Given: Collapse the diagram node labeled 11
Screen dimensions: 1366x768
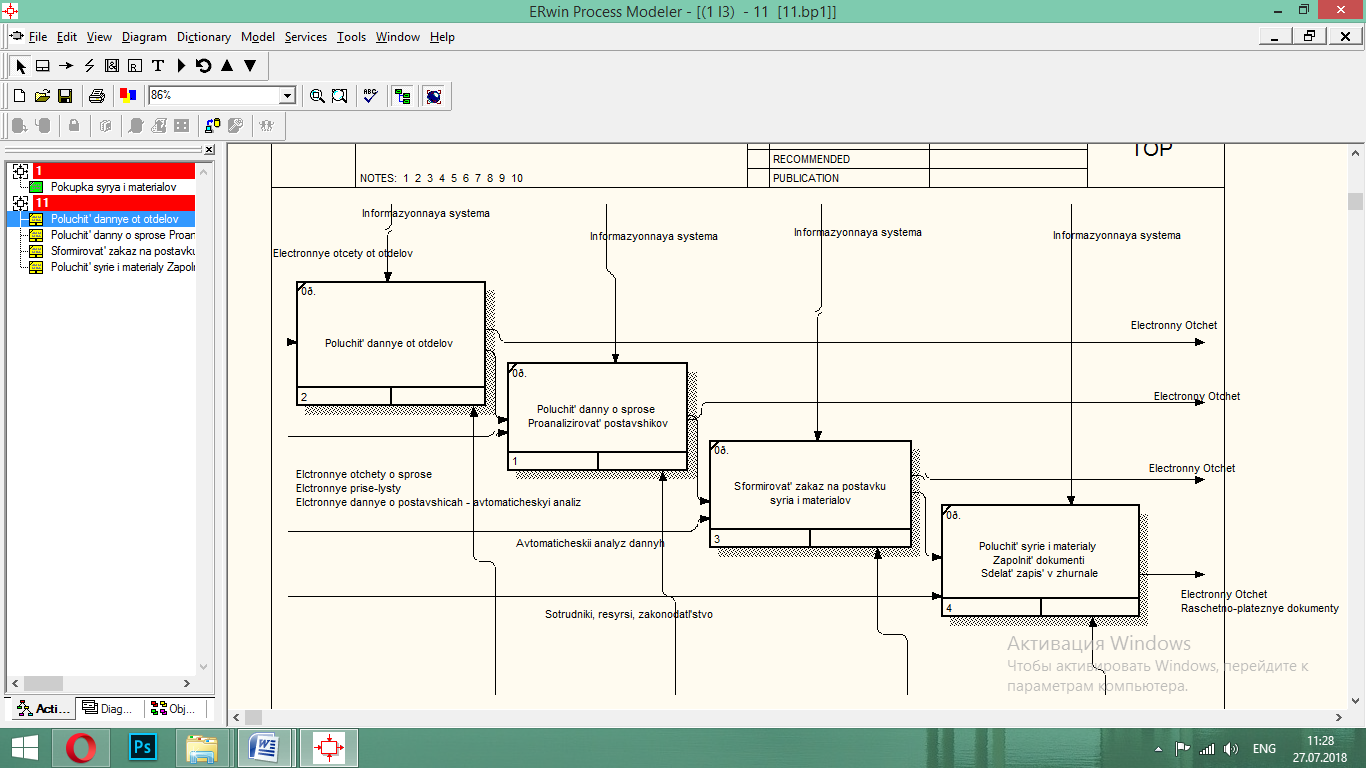Looking at the screenshot, I should point(20,203).
